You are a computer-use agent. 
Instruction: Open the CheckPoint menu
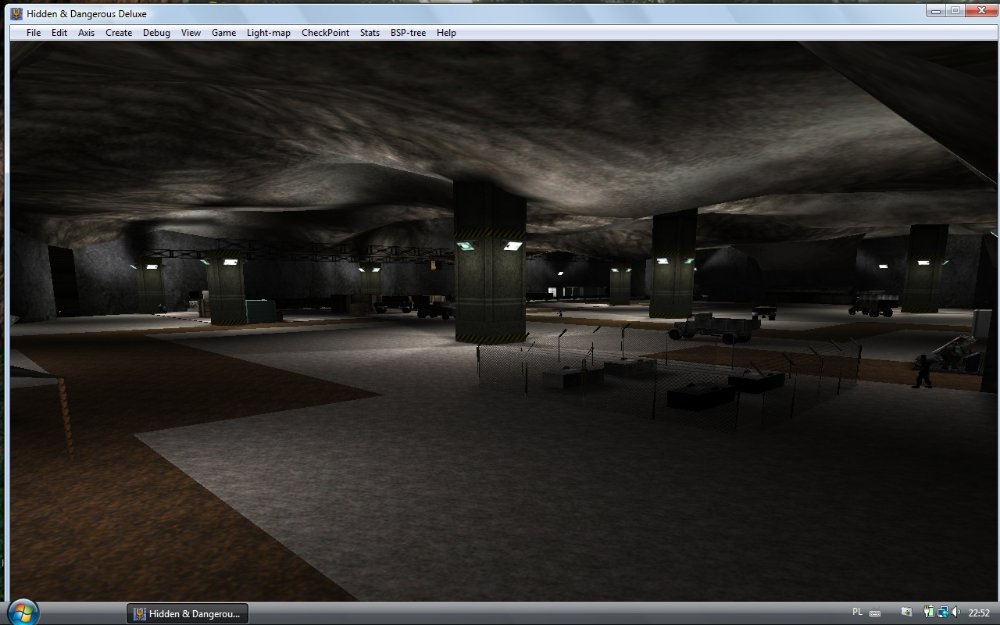pyautogui.click(x=325, y=33)
